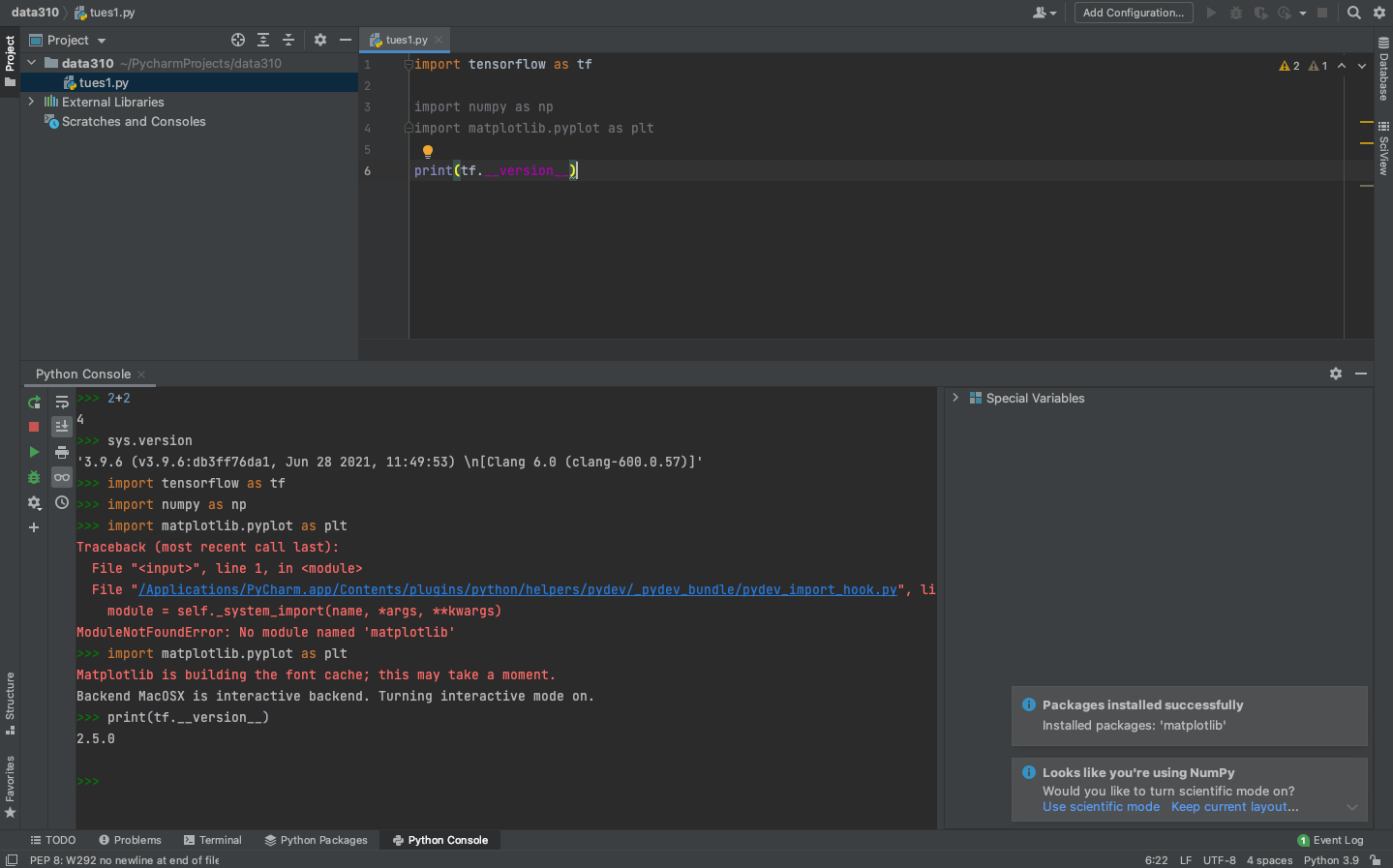Expand Special Variables node
The height and width of the screenshot is (868, 1393).
[955, 398]
